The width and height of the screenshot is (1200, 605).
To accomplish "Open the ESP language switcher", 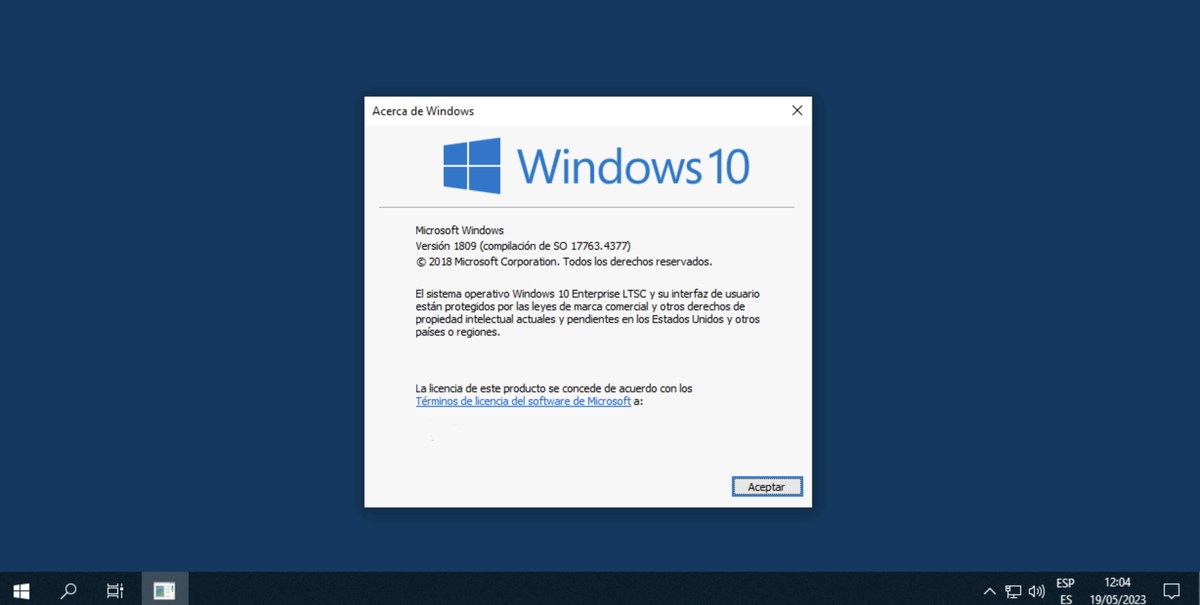I will coord(1065,589).
